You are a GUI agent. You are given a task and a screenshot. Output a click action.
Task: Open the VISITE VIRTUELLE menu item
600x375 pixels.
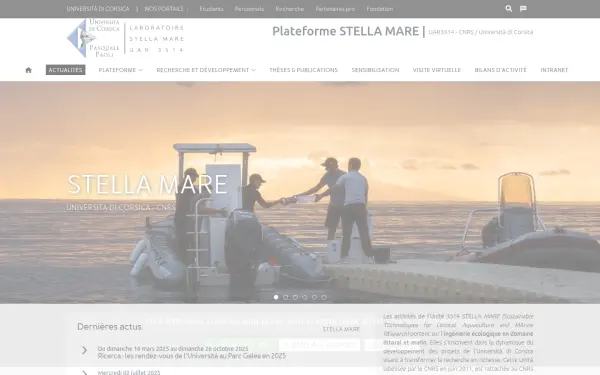coord(437,70)
